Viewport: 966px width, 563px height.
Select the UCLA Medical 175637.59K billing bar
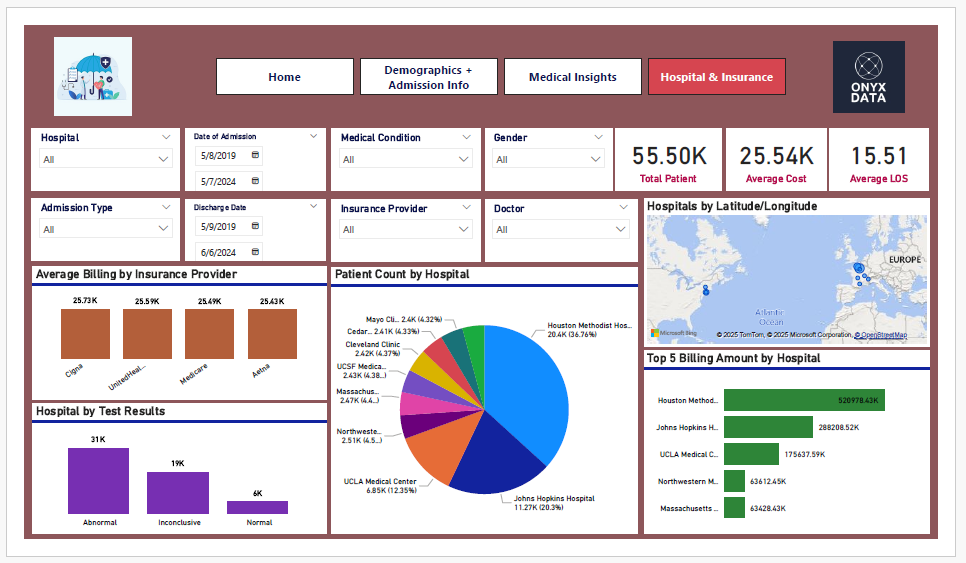tap(752, 454)
